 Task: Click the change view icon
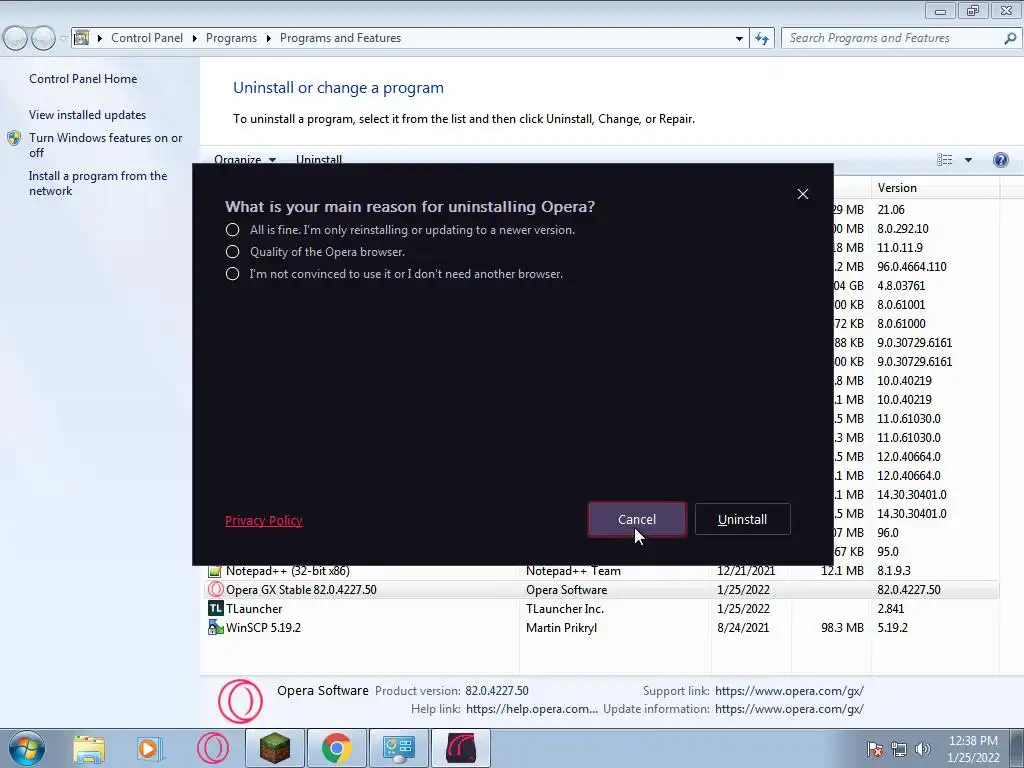click(x=944, y=160)
